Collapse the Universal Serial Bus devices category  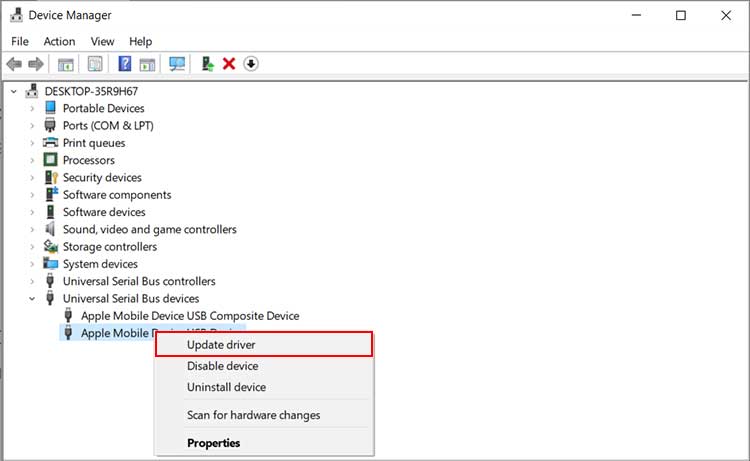pos(32,298)
